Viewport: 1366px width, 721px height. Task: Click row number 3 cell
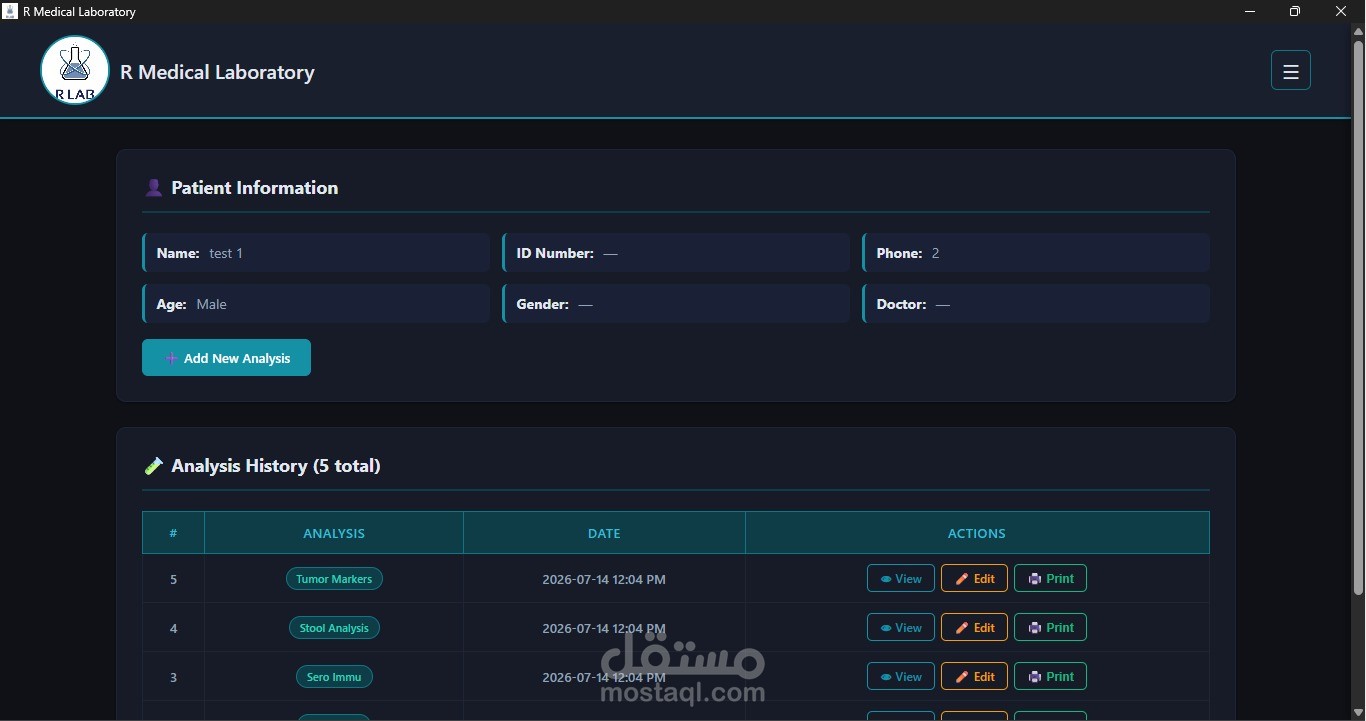(173, 677)
